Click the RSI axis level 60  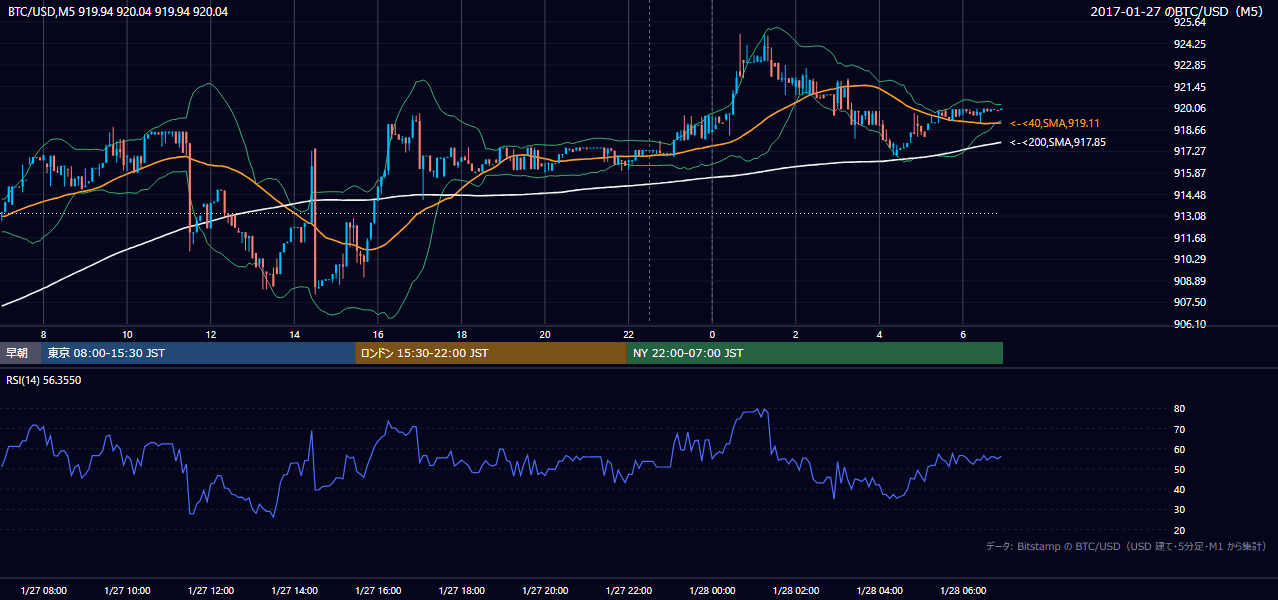coord(1179,449)
